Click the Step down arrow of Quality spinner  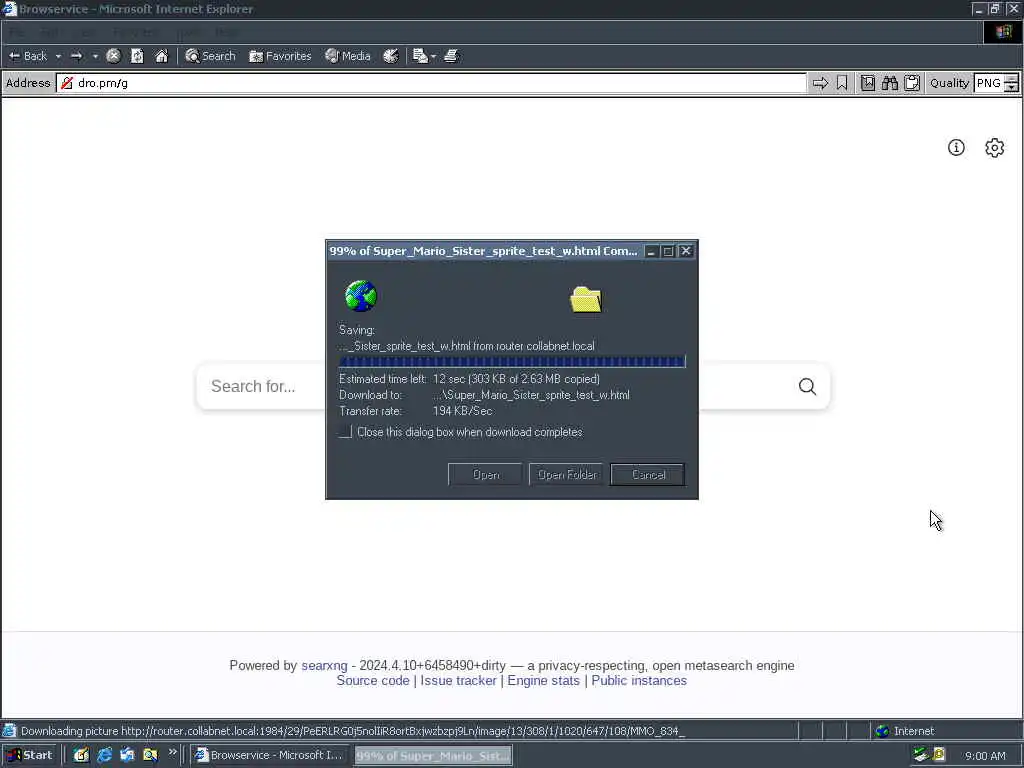coord(1012,88)
